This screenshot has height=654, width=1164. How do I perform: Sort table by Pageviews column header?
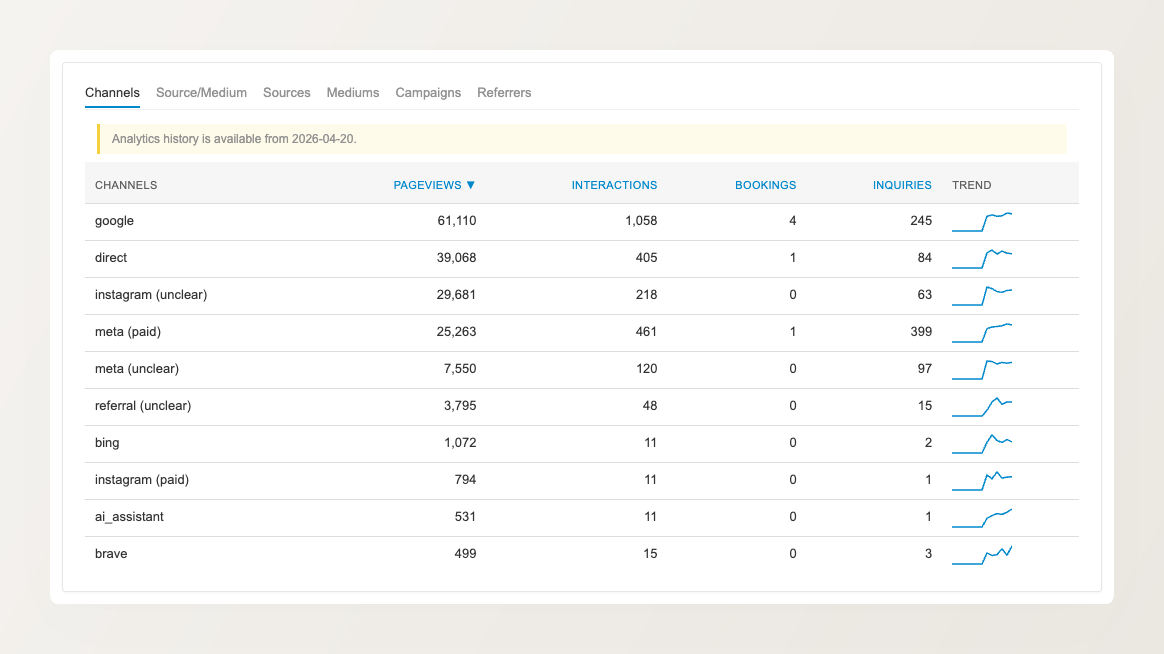[x=434, y=185]
